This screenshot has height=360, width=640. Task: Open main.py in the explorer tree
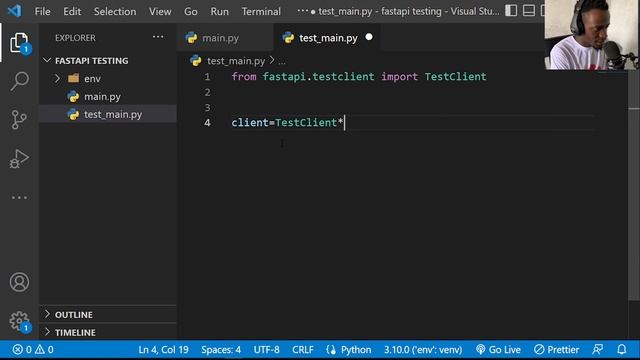click(109, 96)
